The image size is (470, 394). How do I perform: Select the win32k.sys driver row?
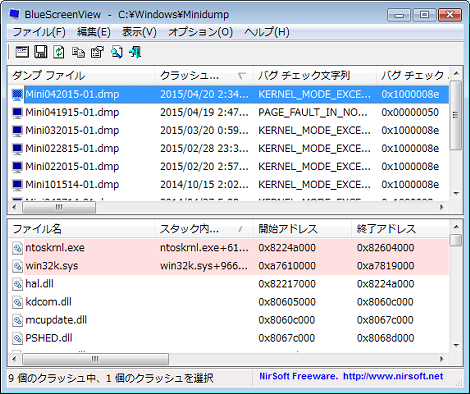(228, 266)
